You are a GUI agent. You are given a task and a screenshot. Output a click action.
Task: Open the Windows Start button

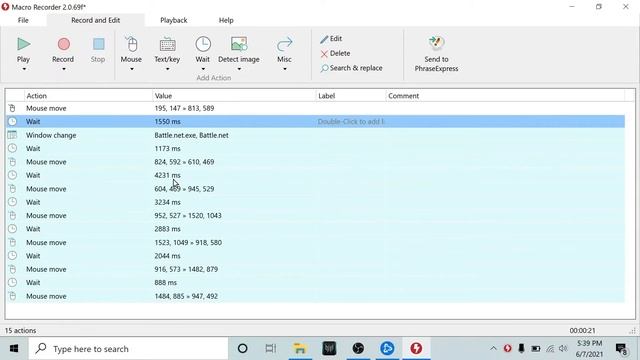[x=14, y=349]
